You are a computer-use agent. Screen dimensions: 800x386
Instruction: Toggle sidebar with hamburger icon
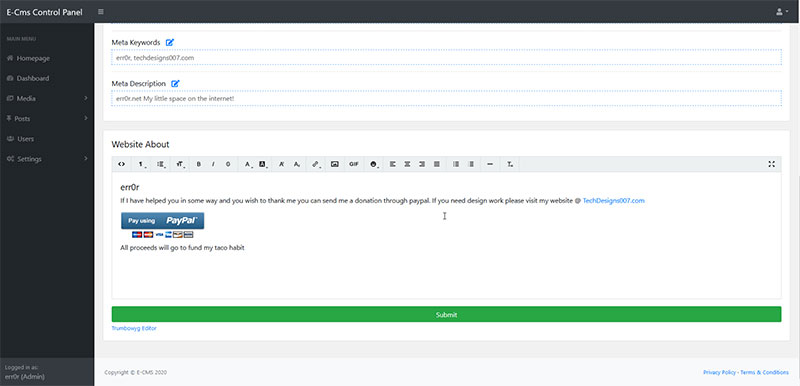point(101,12)
